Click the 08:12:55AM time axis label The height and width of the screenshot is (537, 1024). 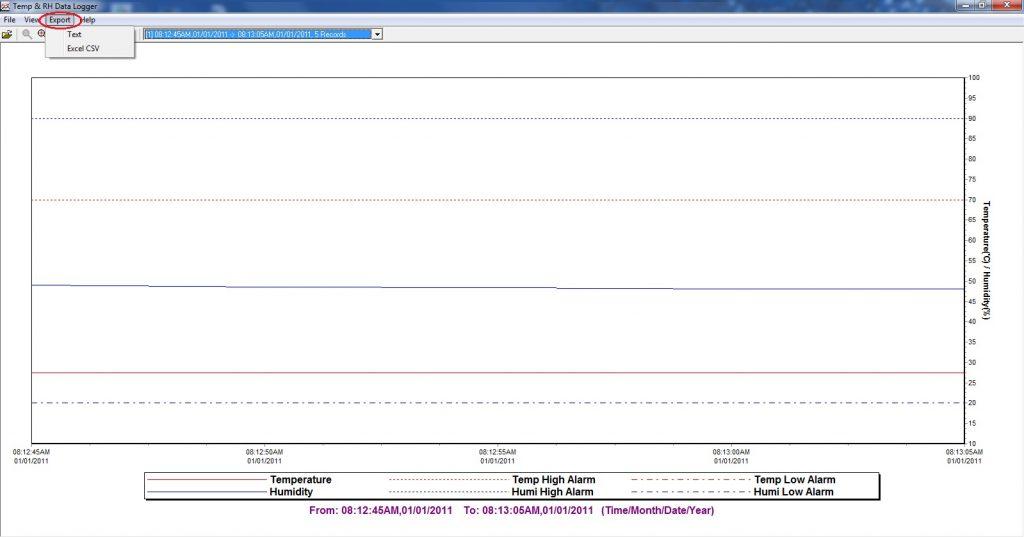click(x=497, y=456)
